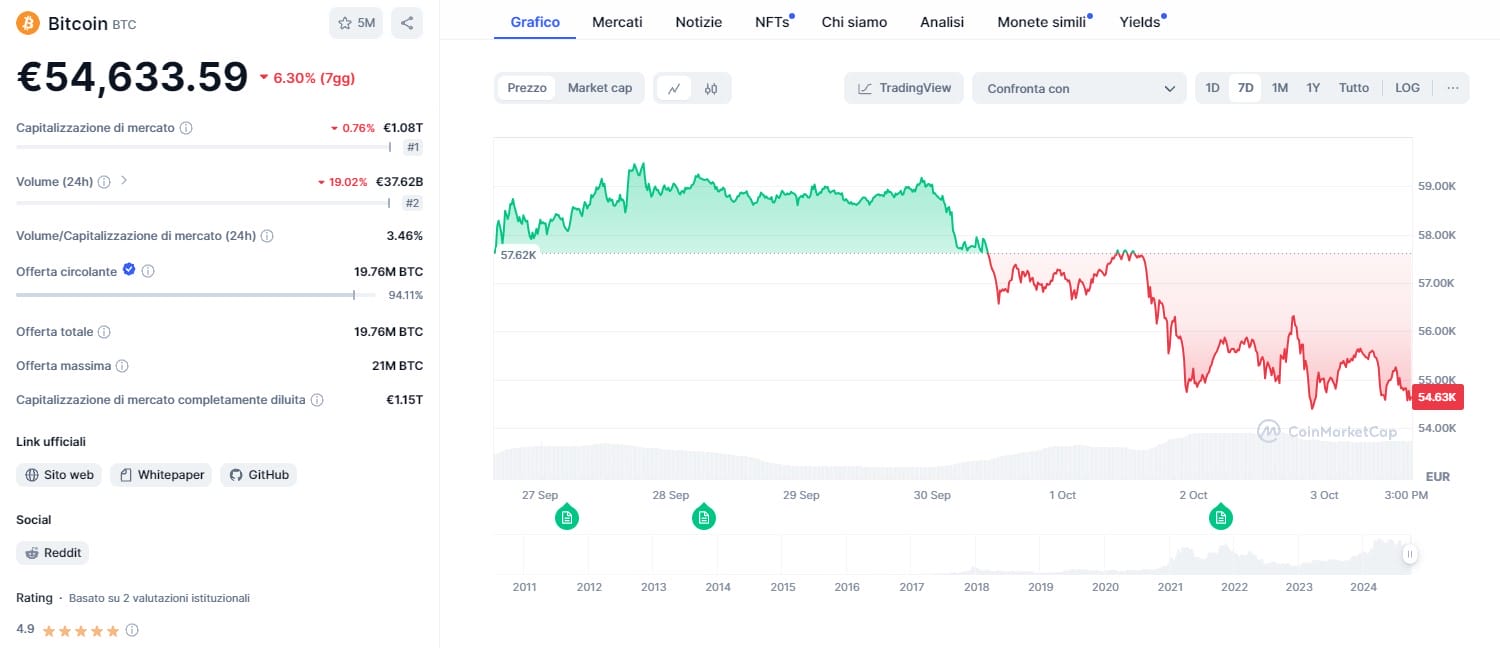Open the Analisi tab
The width and height of the screenshot is (1500, 648).
pyautogui.click(x=942, y=22)
